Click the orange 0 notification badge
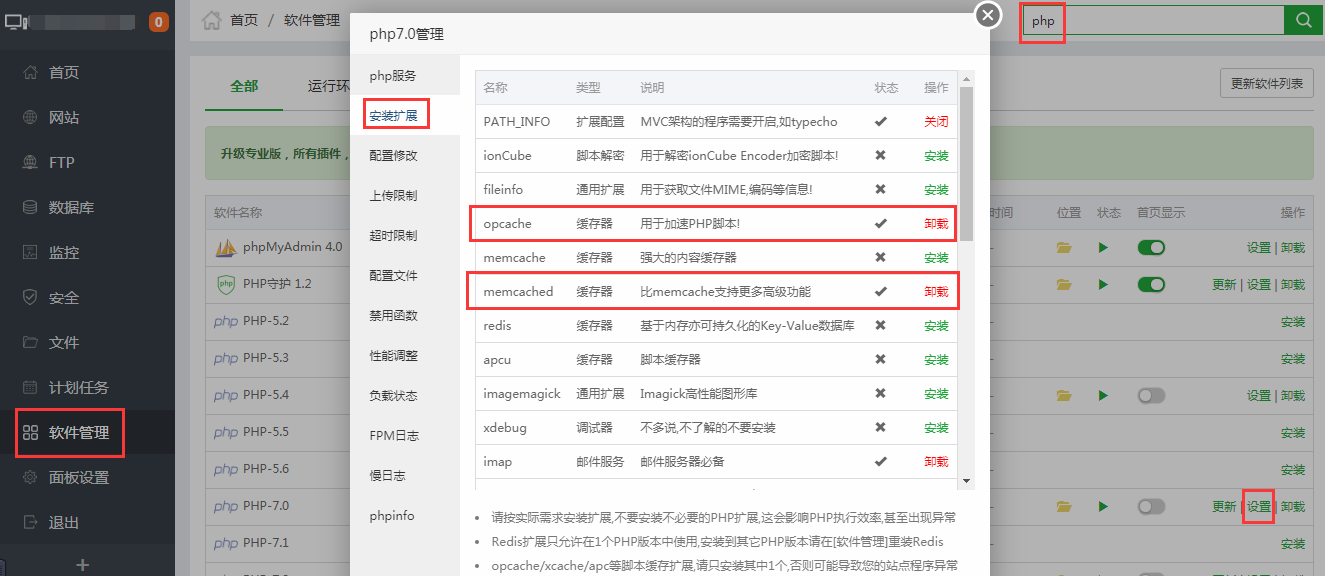 158,21
